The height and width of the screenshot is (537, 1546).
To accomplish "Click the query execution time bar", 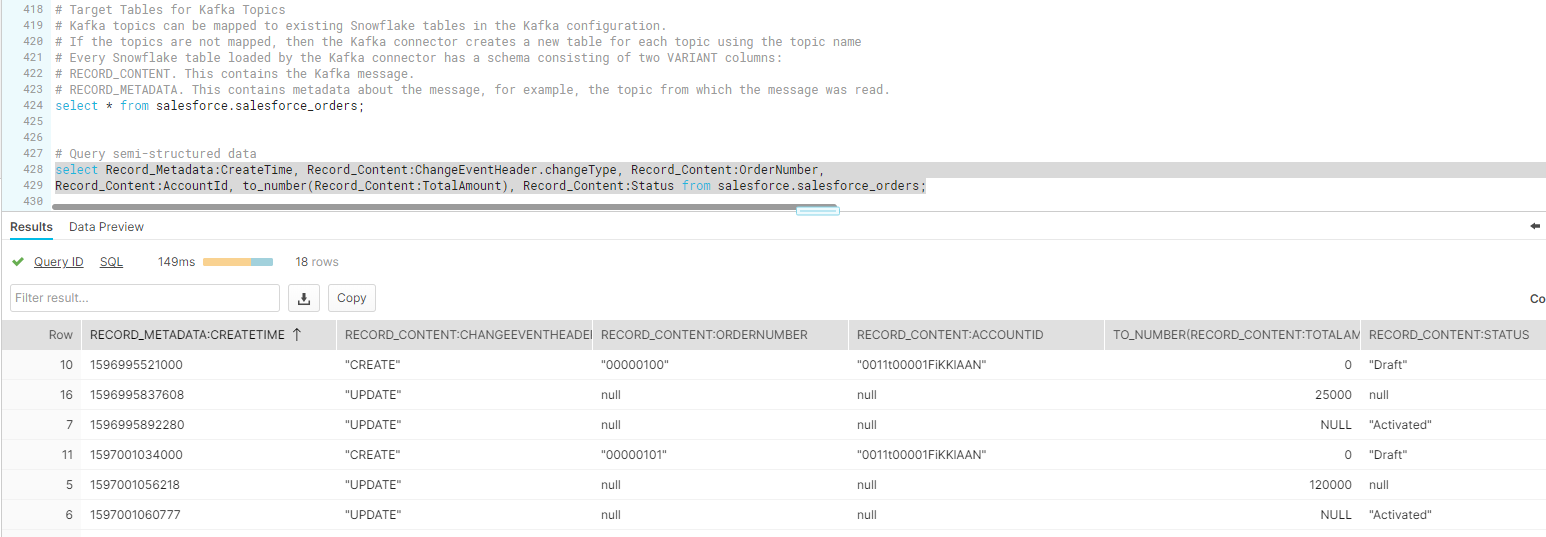I will point(238,262).
